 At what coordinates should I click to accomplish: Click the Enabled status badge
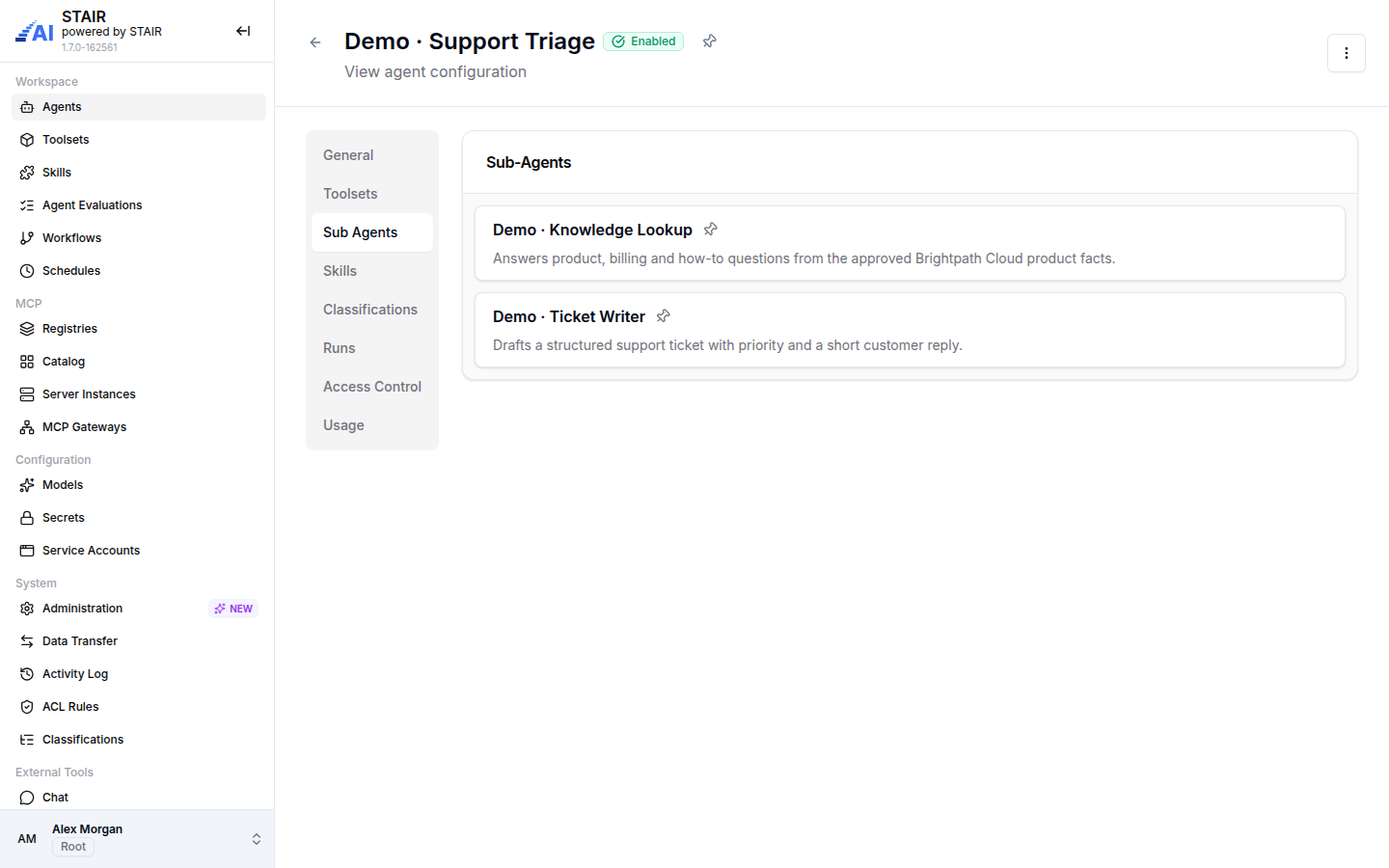tap(643, 41)
